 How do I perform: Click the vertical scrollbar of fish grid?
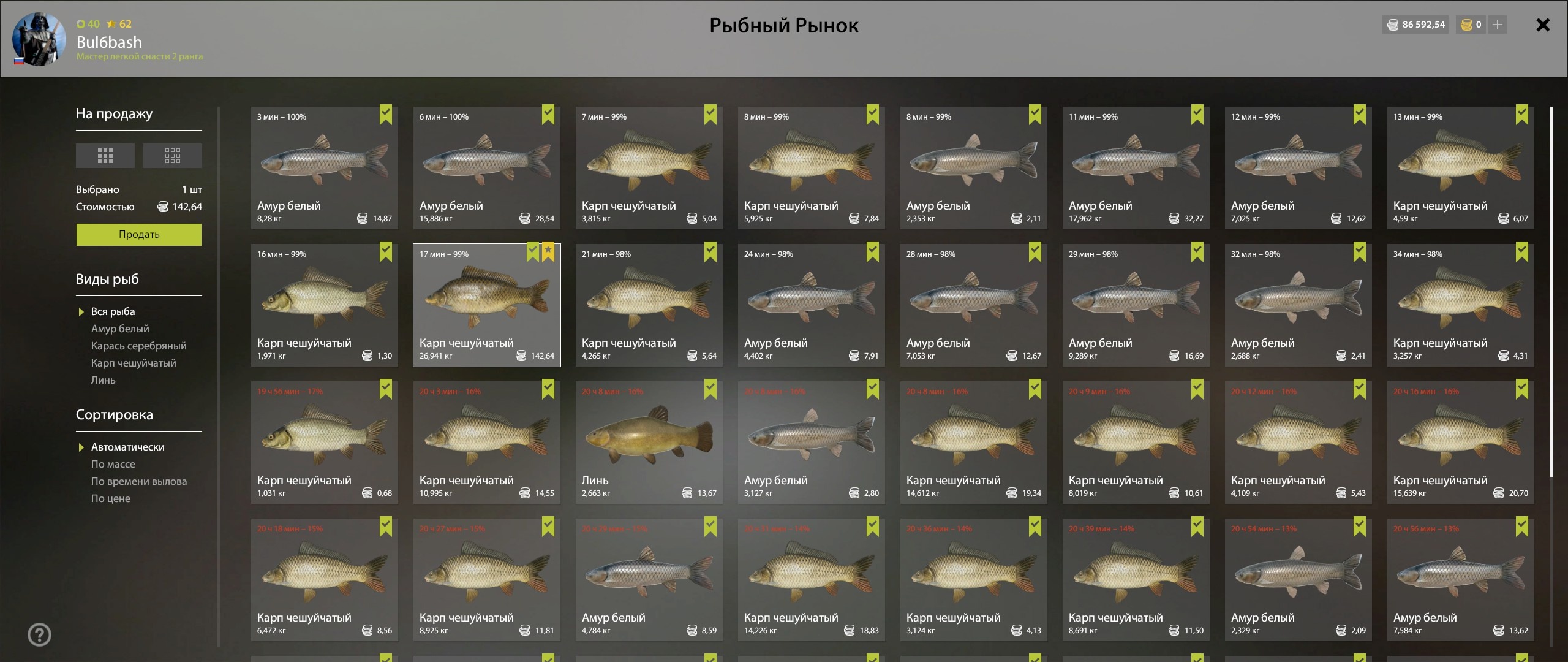pyautogui.click(x=1551, y=292)
